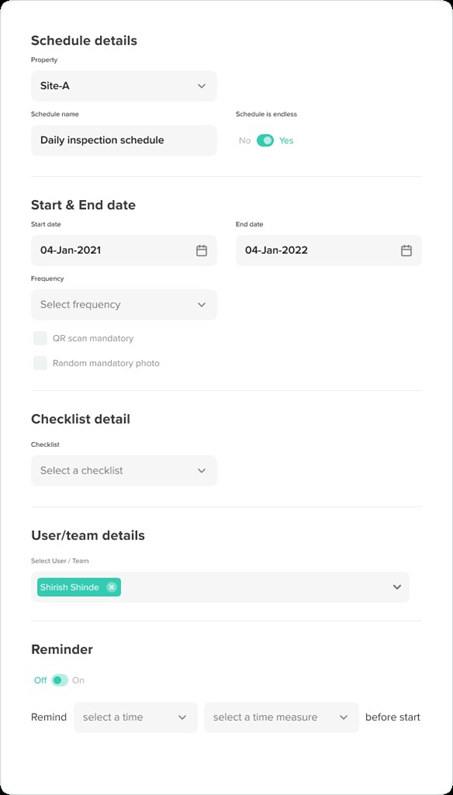
Task: Click chevron in Select User / Team field
Action: [x=397, y=587]
